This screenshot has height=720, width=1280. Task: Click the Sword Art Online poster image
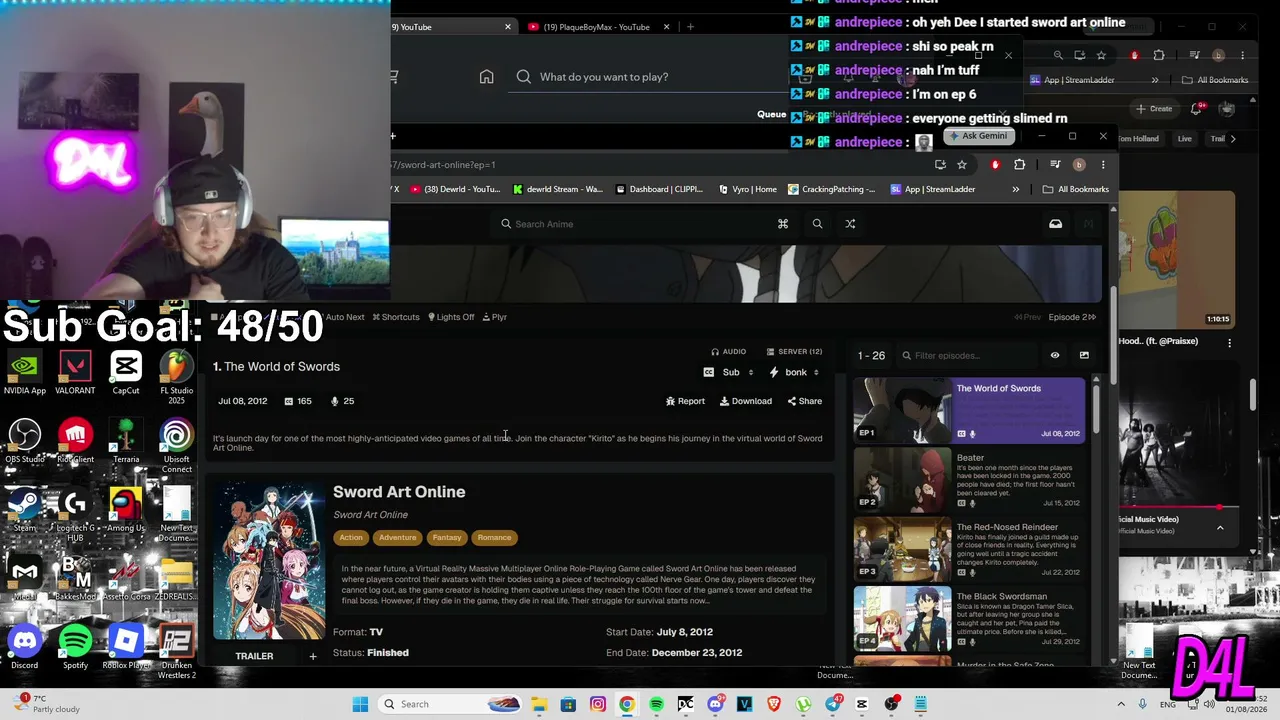tap(269, 561)
